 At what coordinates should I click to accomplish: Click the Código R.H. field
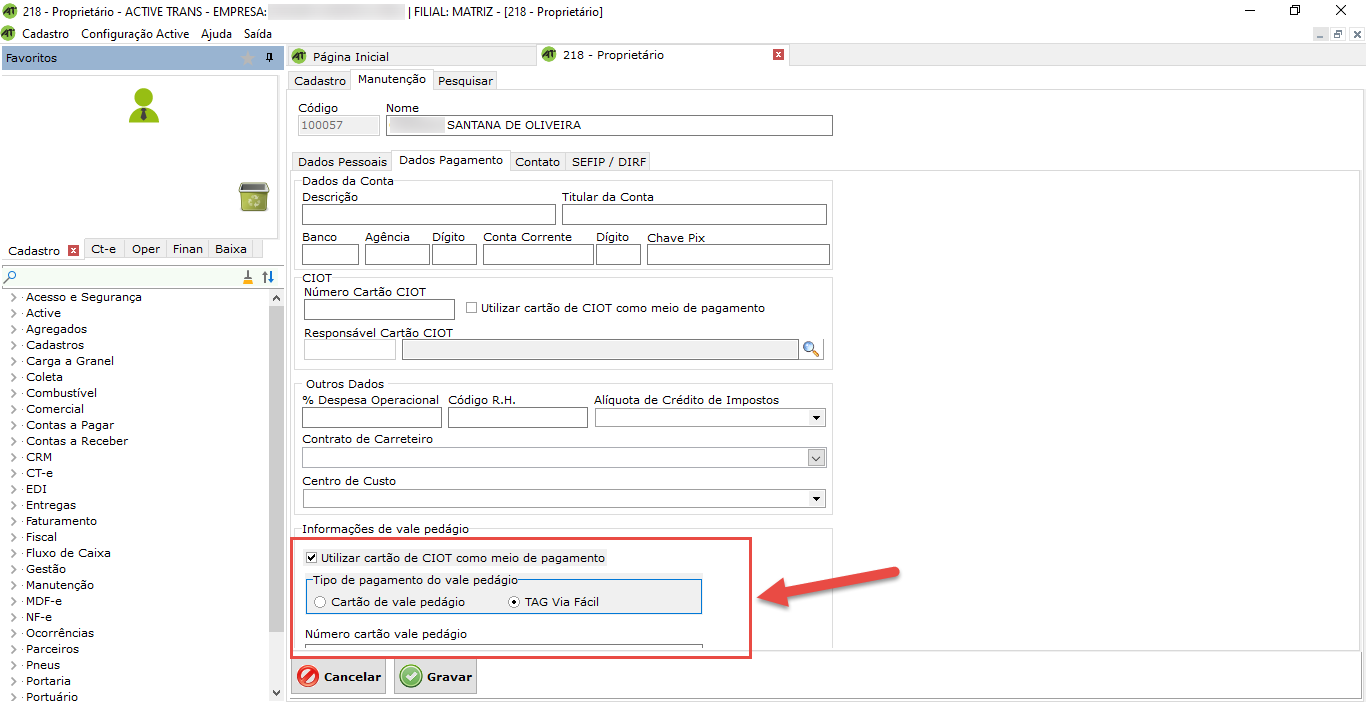[x=518, y=417]
